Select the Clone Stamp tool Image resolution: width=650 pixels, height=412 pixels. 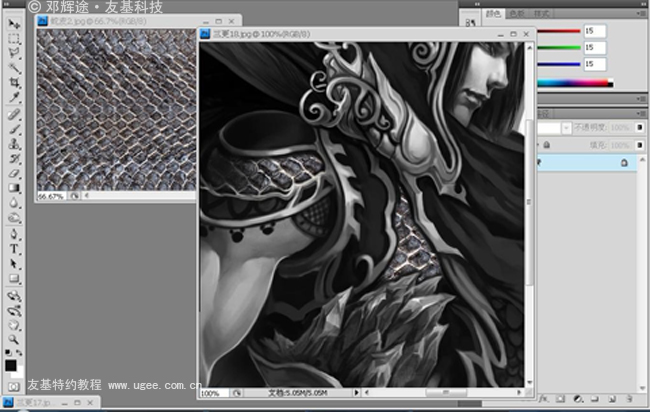pyautogui.click(x=14, y=144)
